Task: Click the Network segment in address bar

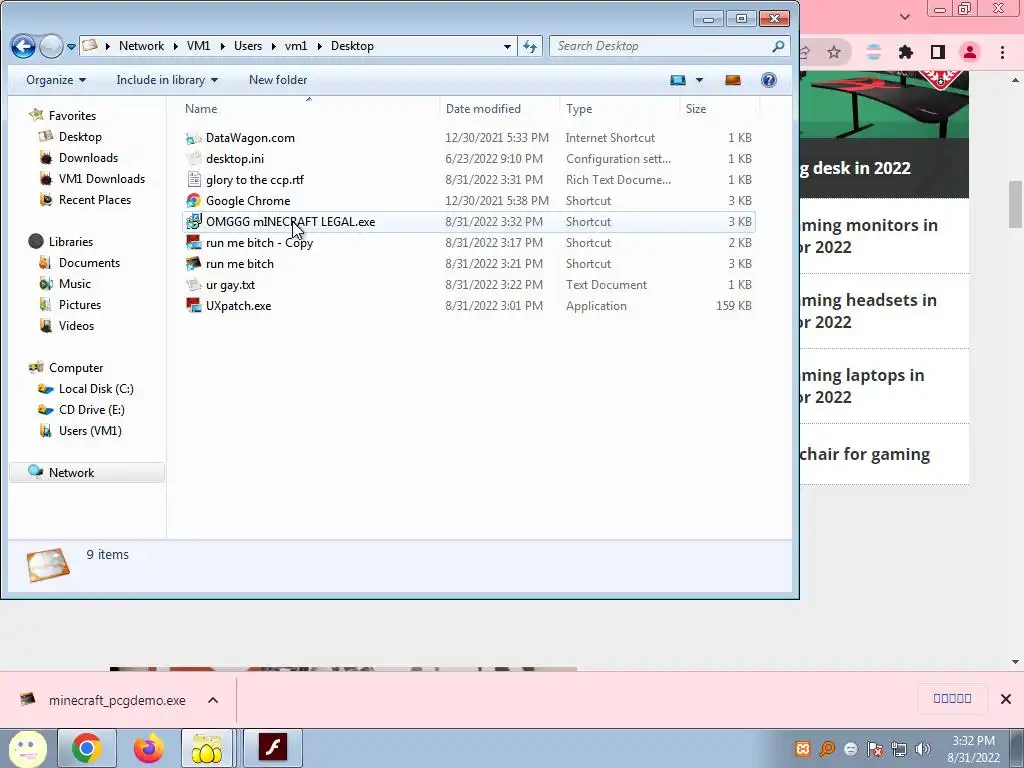Action: tap(141, 46)
